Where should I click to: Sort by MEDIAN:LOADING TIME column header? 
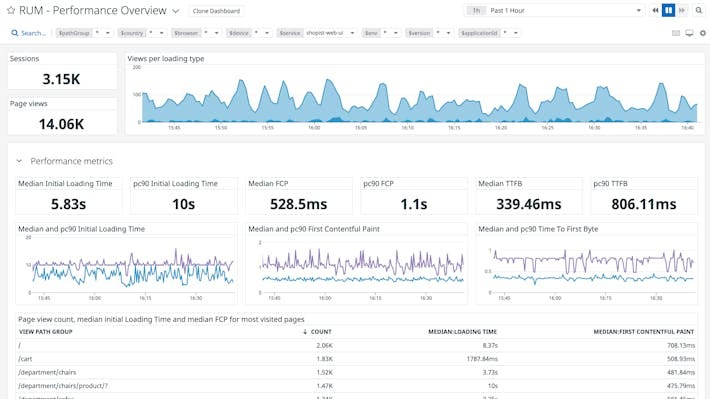coord(462,332)
